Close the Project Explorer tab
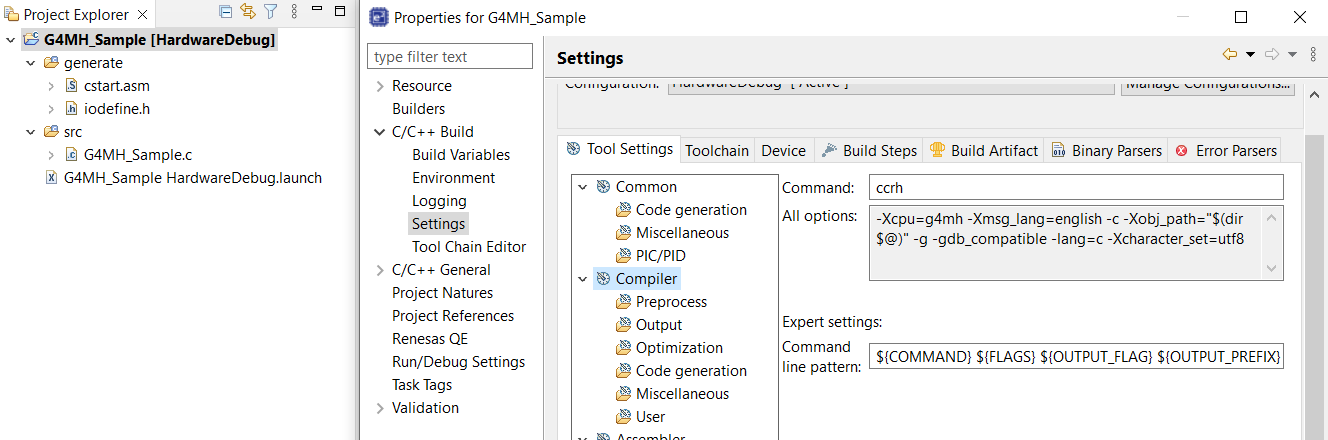Viewport: 1328px width, 440px height. pos(141,15)
